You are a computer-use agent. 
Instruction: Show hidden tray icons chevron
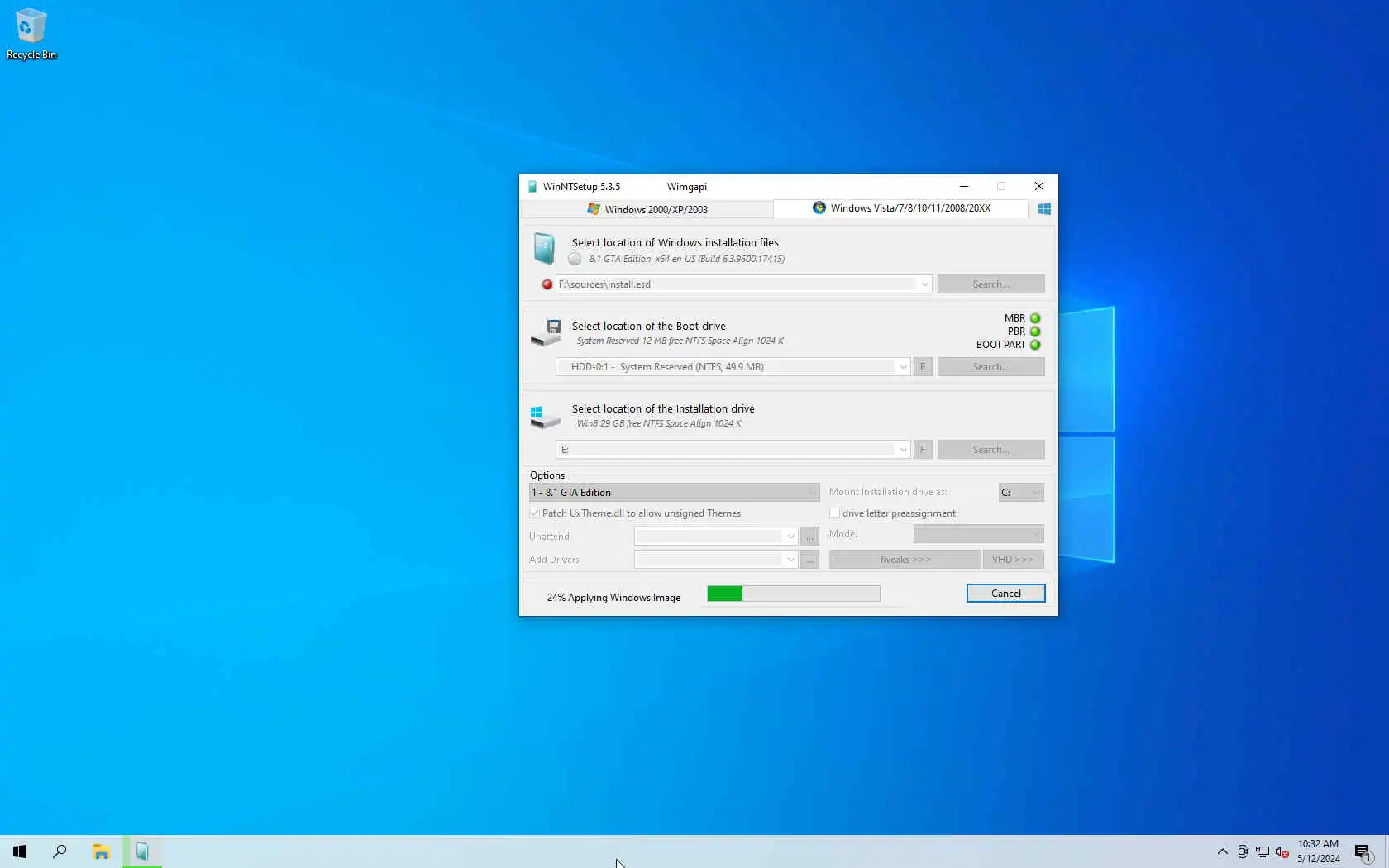(1223, 851)
